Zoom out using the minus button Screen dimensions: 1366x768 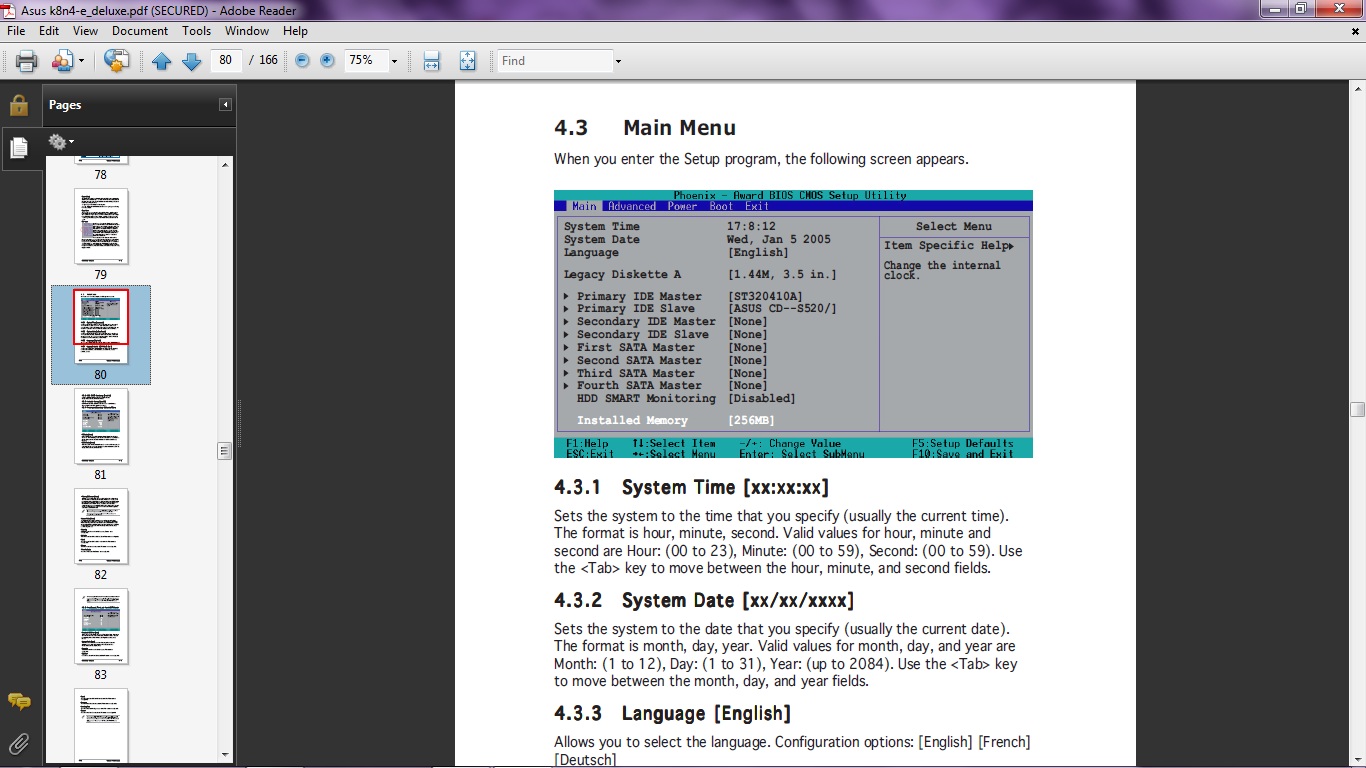(302, 61)
